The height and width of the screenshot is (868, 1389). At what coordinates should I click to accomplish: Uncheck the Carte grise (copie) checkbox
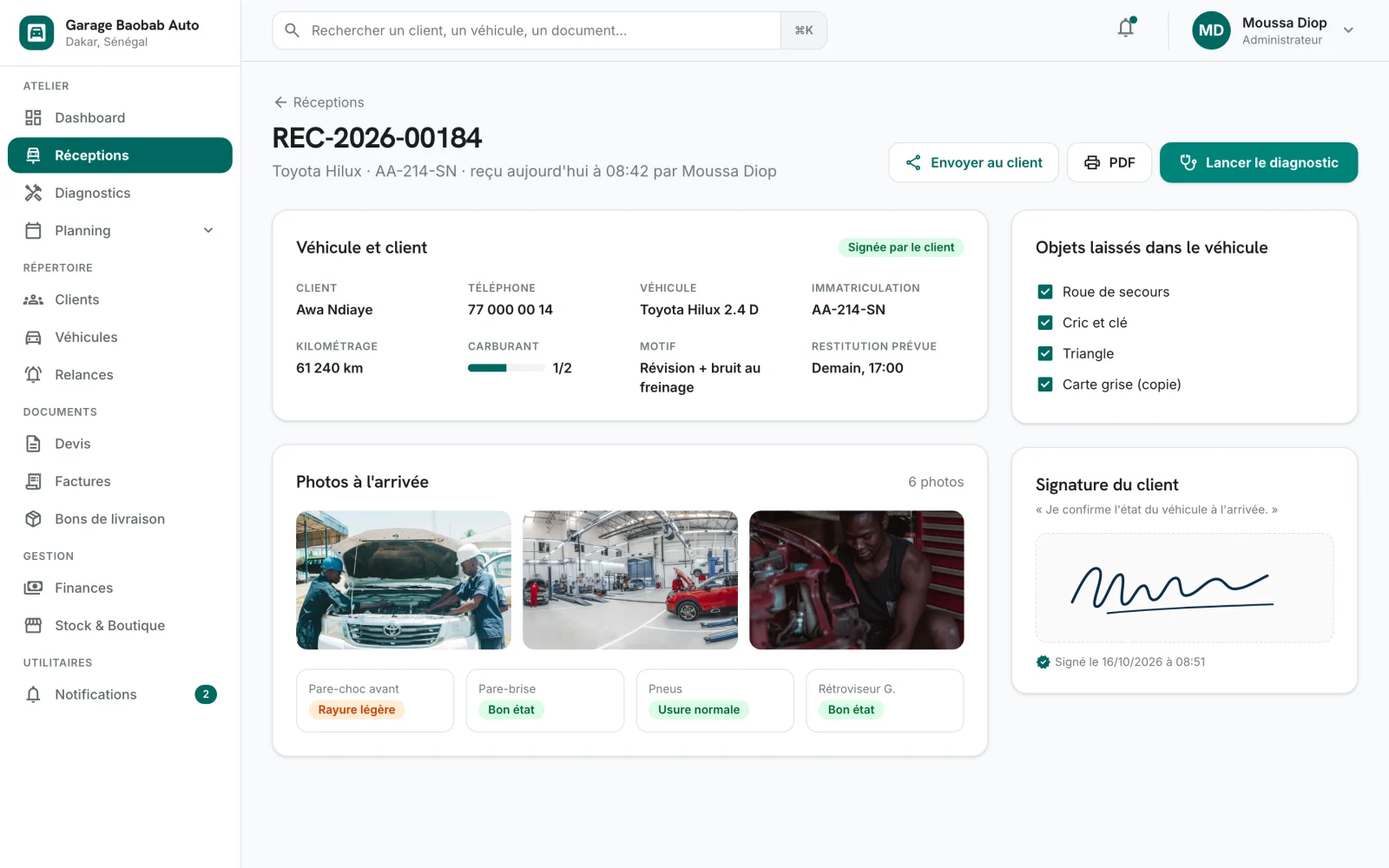[x=1045, y=385]
